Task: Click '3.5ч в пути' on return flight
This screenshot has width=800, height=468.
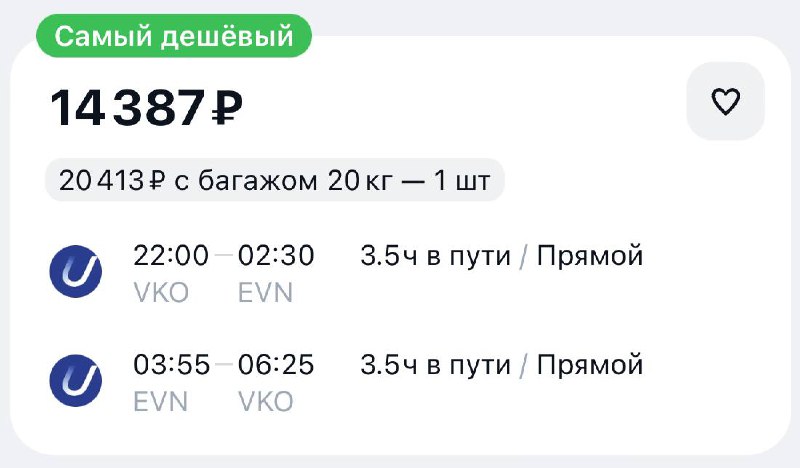Action: [434, 366]
